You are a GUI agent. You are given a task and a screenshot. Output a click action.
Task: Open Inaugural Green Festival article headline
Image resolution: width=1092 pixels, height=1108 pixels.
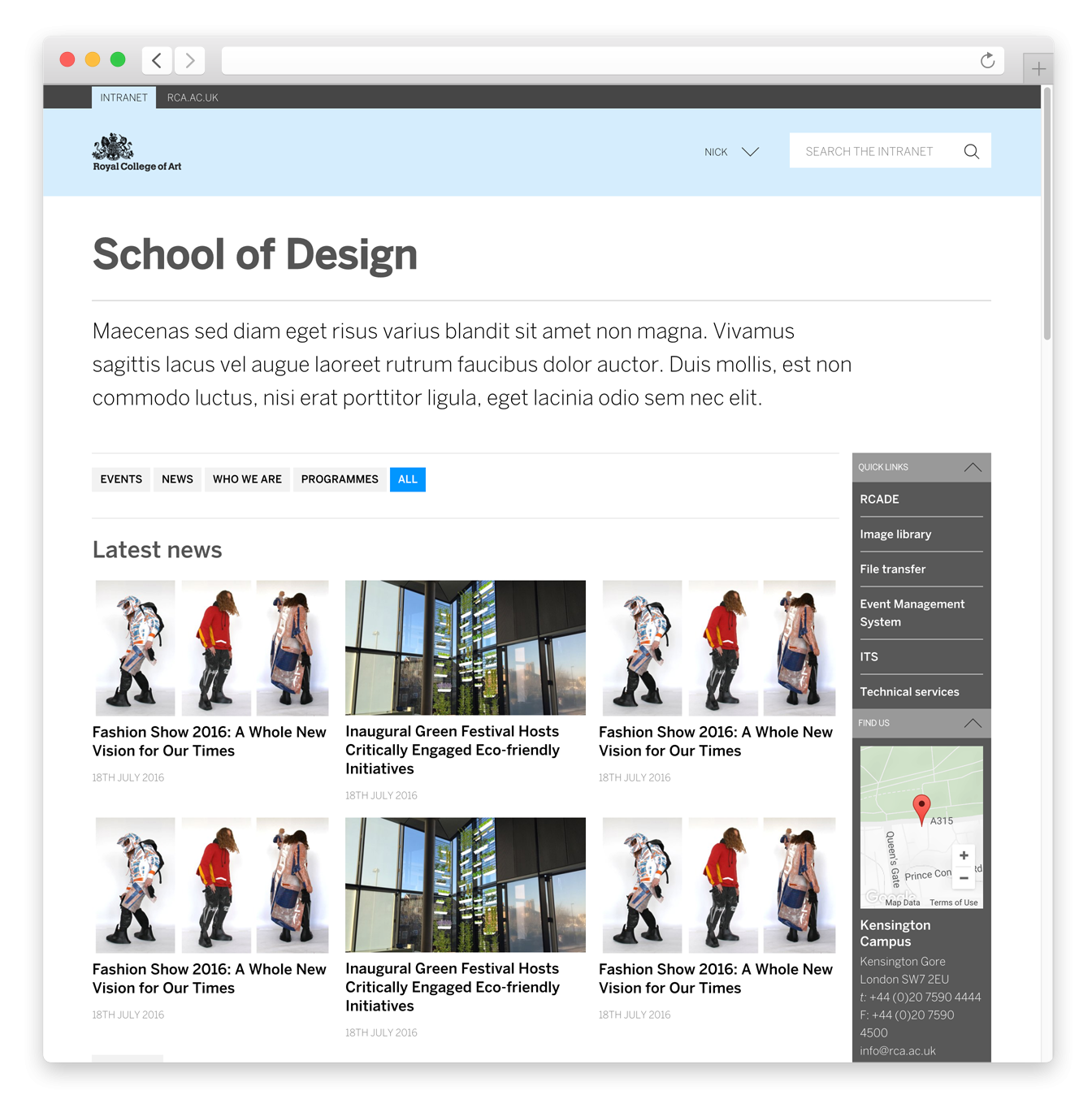[x=453, y=750]
